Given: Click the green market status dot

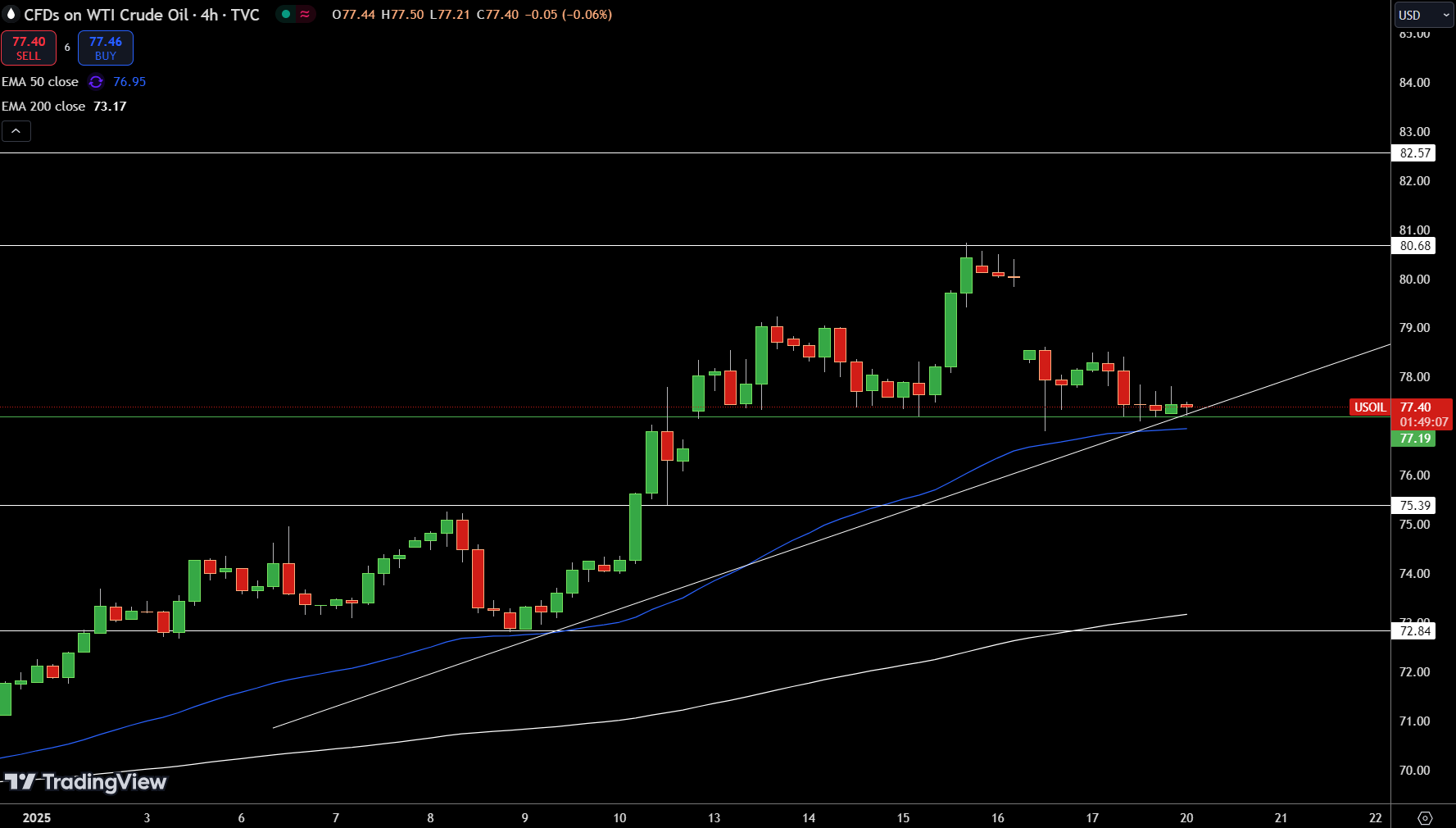Looking at the screenshot, I should click(x=286, y=14).
